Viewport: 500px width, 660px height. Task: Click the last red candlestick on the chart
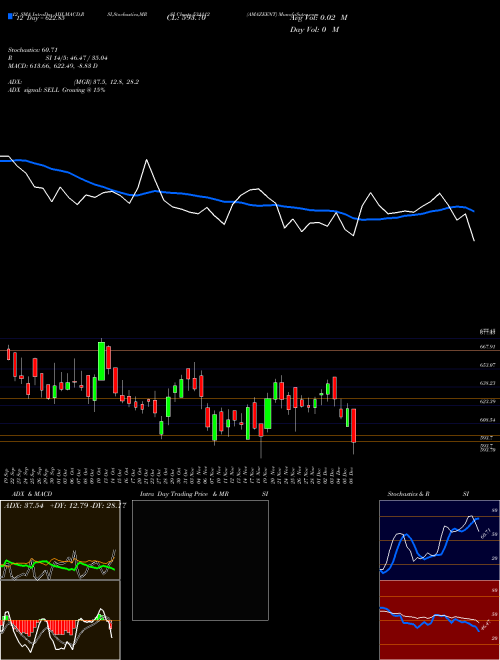coord(354,426)
